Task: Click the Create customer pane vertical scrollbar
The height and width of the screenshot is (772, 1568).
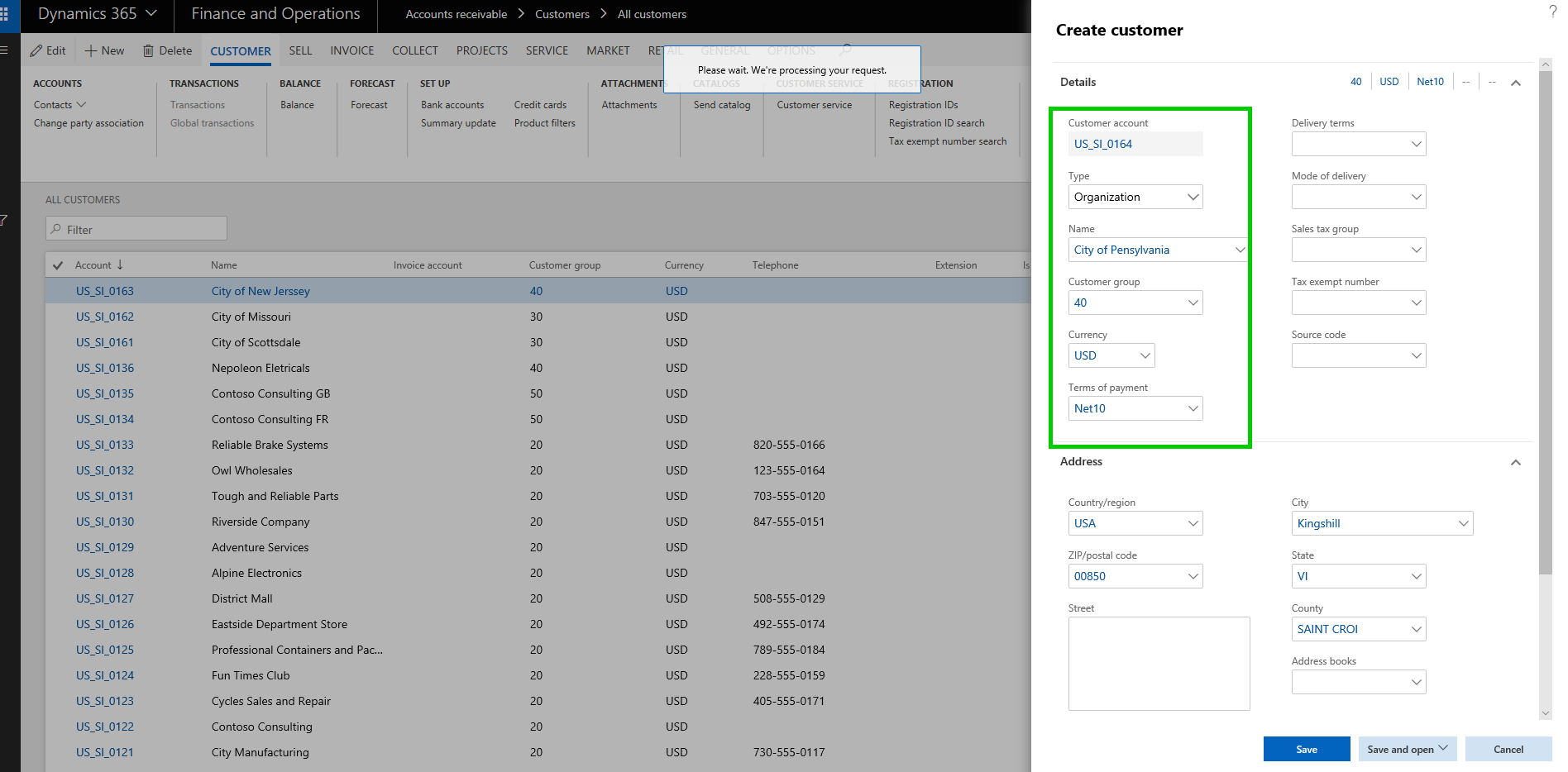Action: (1545, 331)
